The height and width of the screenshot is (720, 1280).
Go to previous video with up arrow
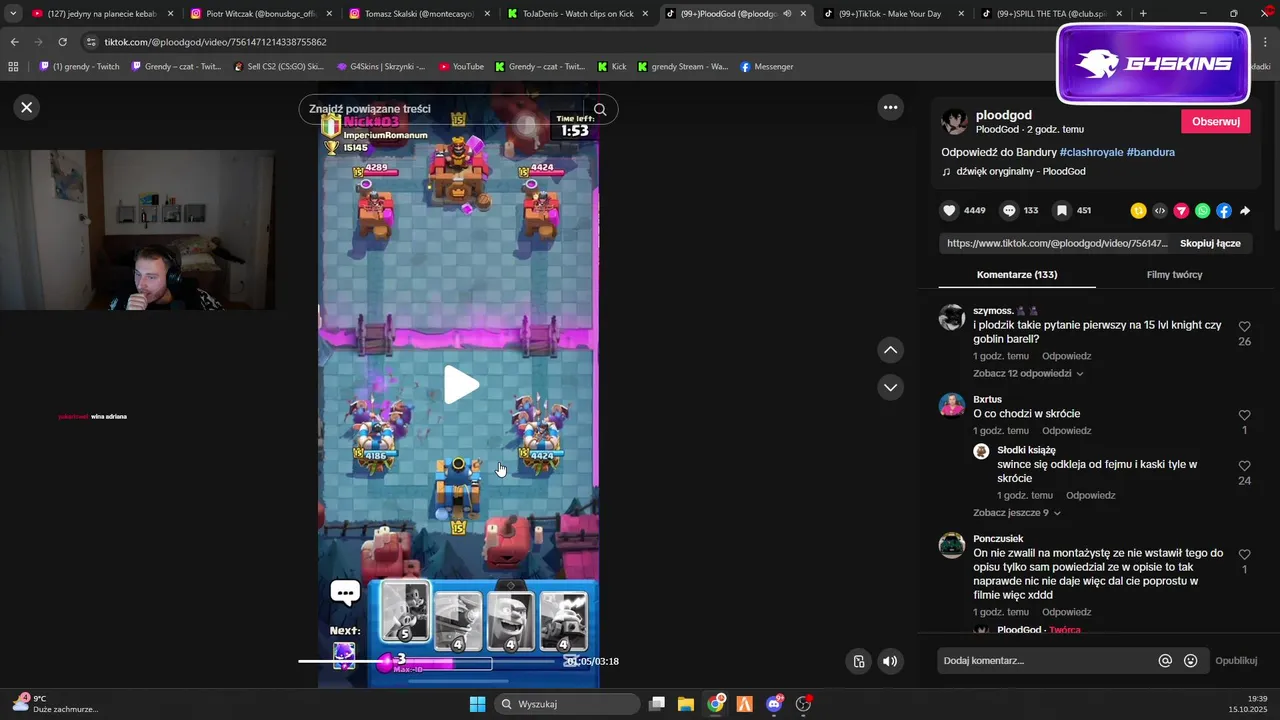click(890, 350)
